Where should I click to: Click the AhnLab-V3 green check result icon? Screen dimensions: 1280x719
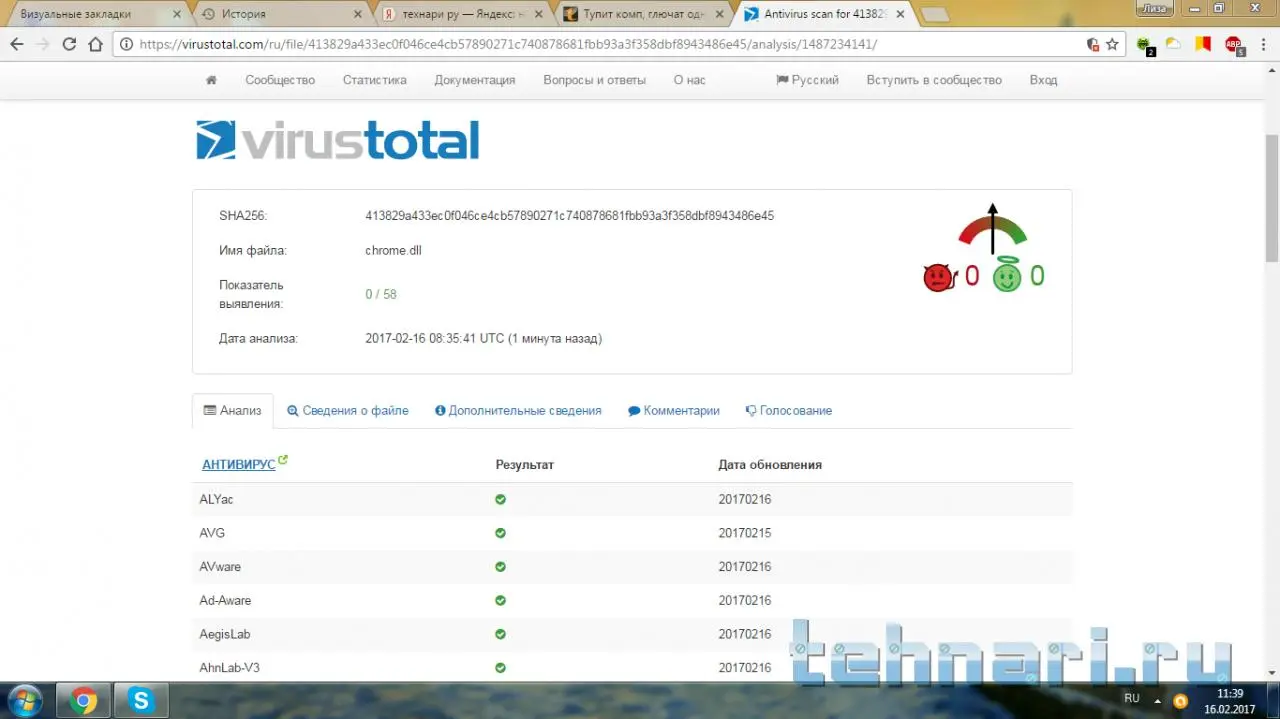pos(500,668)
